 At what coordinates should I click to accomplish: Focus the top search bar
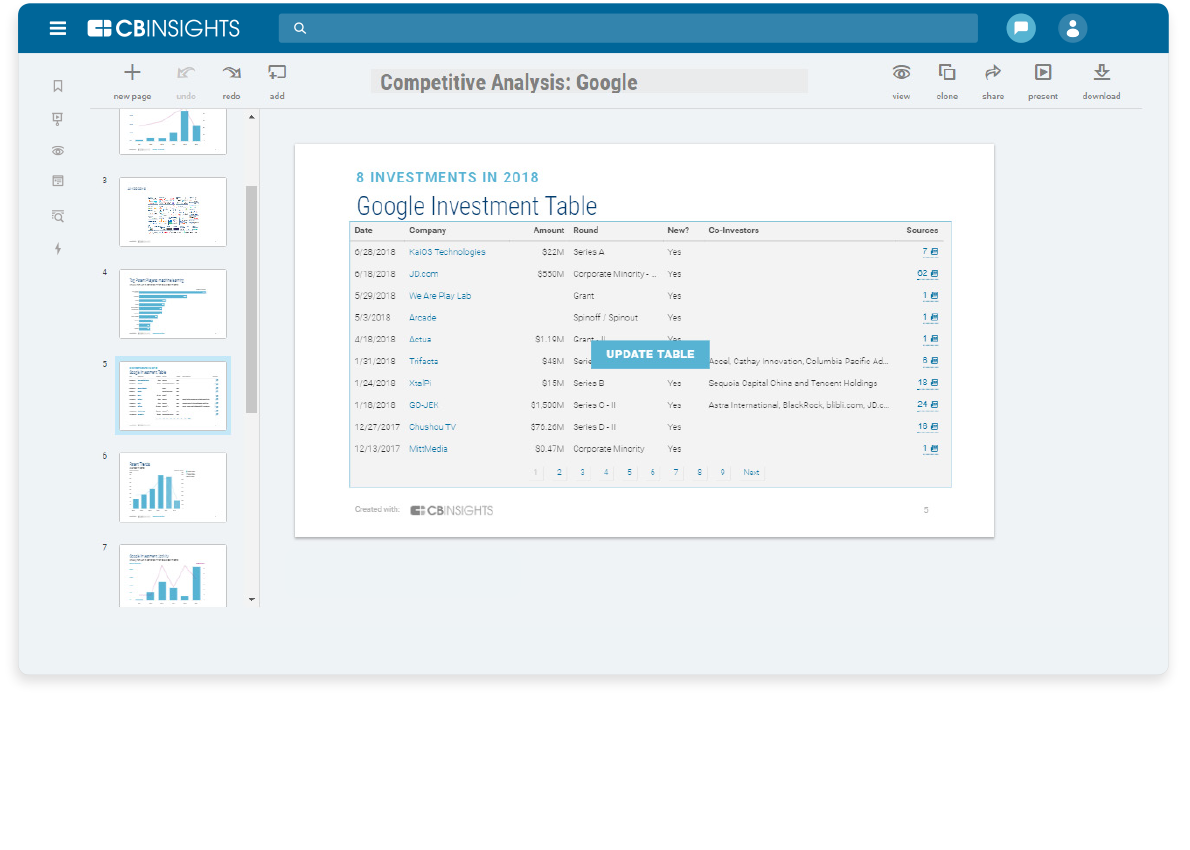coord(628,28)
